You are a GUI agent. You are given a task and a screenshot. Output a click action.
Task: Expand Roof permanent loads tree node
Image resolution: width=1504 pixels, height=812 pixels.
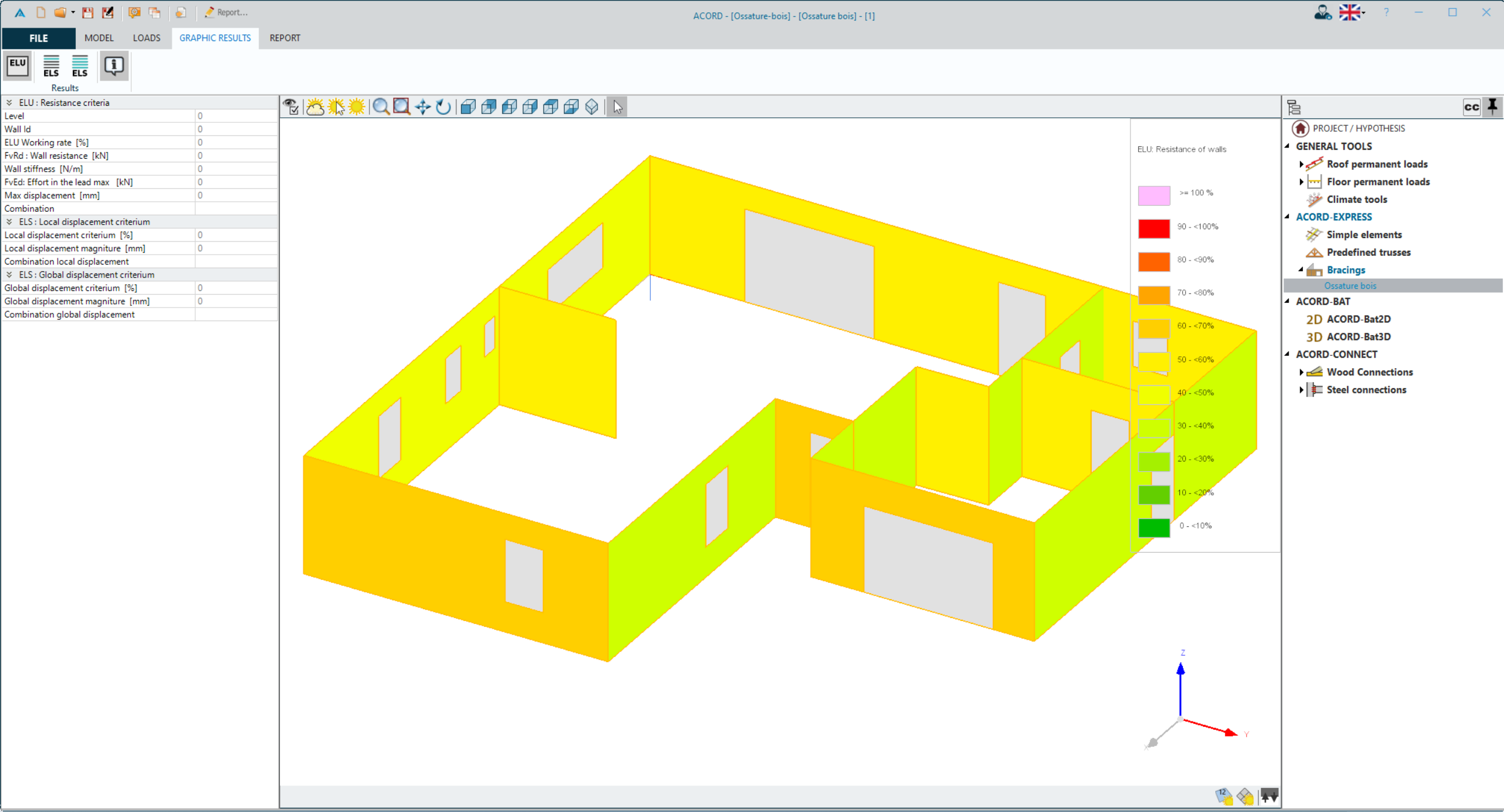[x=1301, y=164]
